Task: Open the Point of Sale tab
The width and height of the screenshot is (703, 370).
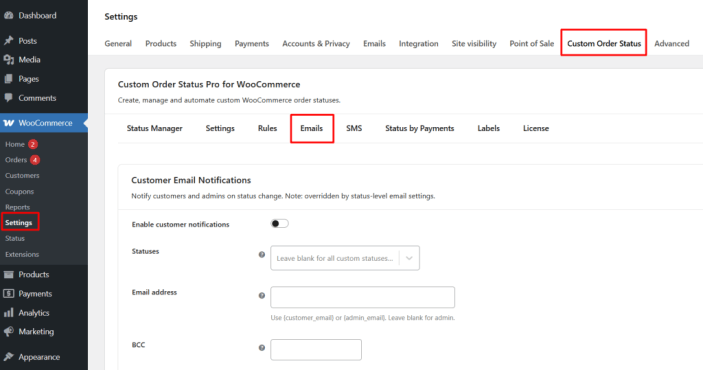Action: pyautogui.click(x=532, y=44)
